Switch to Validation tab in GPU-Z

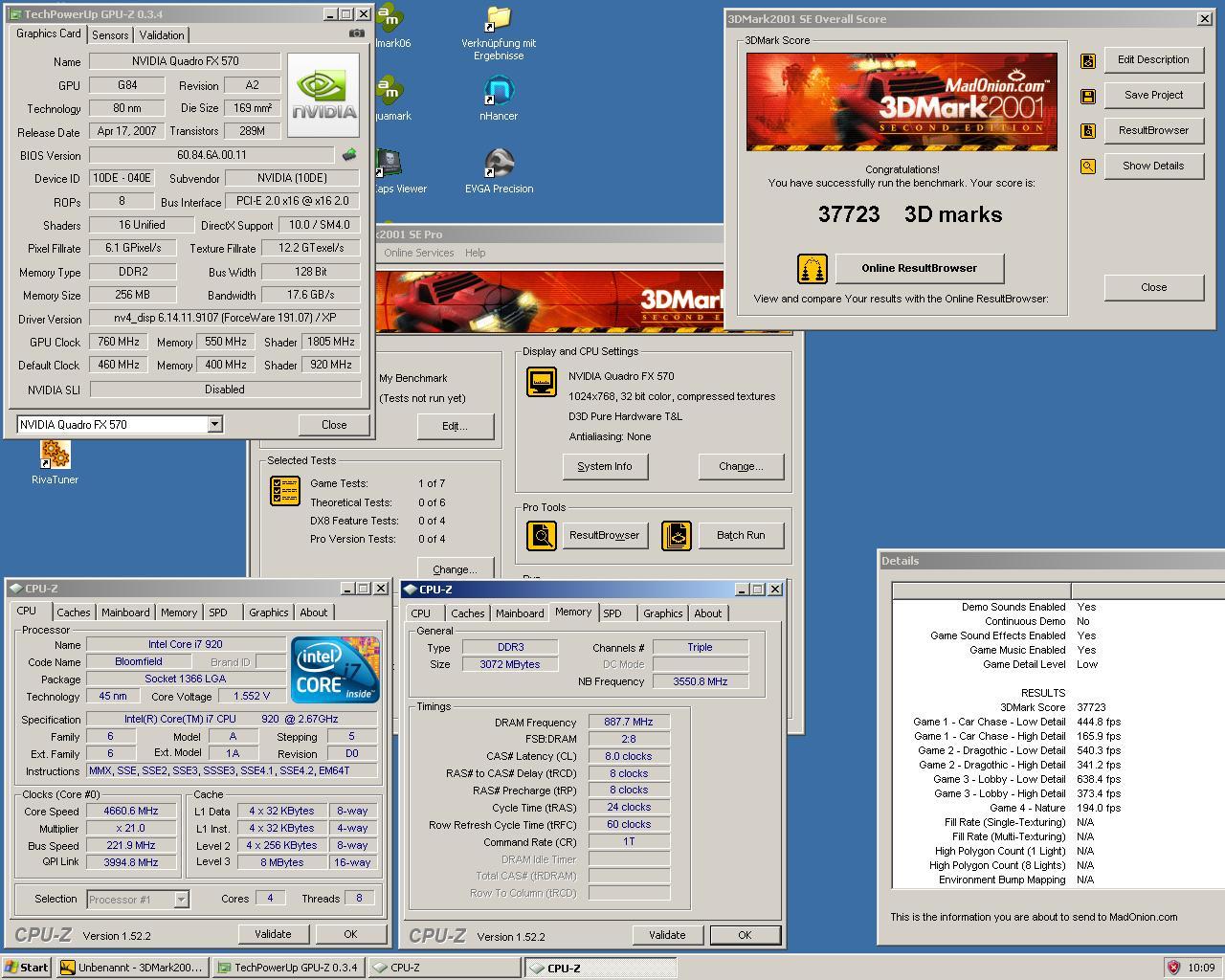click(x=162, y=34)
